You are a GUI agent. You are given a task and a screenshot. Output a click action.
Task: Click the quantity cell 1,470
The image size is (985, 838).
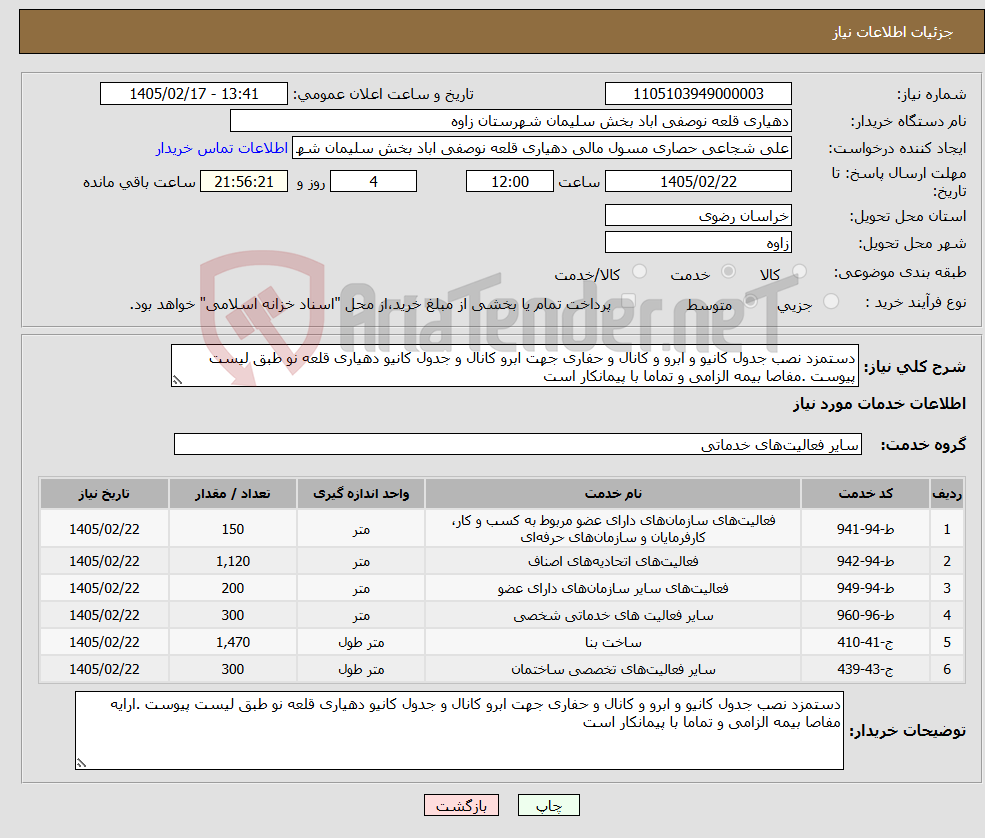click(232, 642)
